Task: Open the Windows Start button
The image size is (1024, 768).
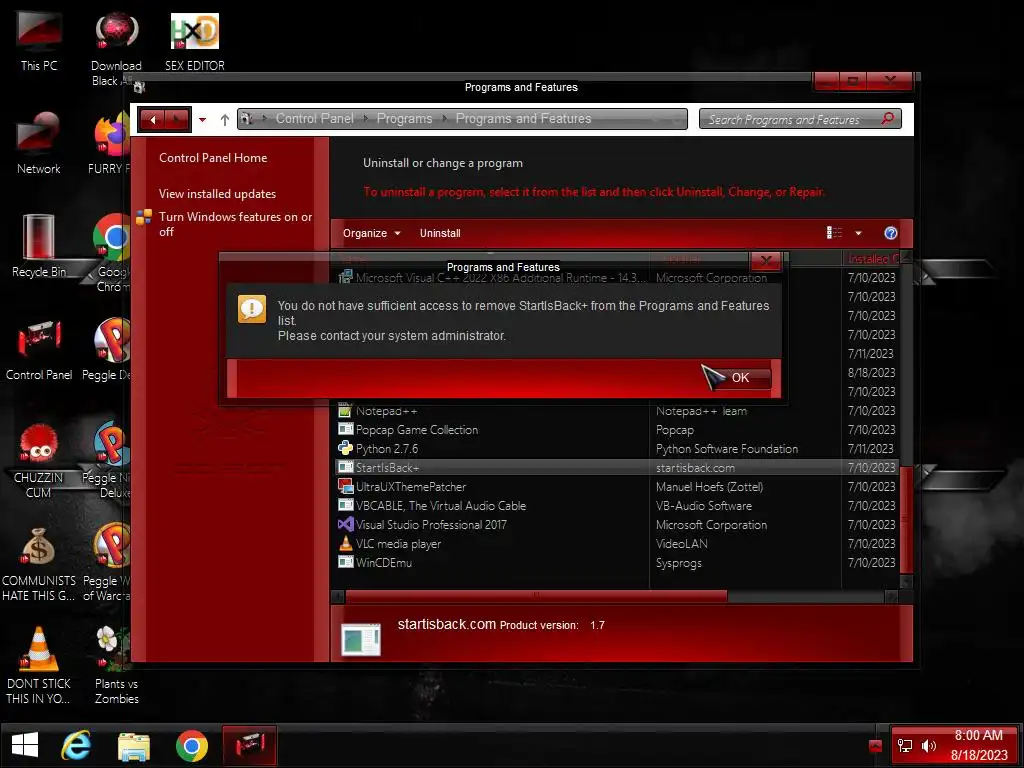Action: (x=25, y=746)
